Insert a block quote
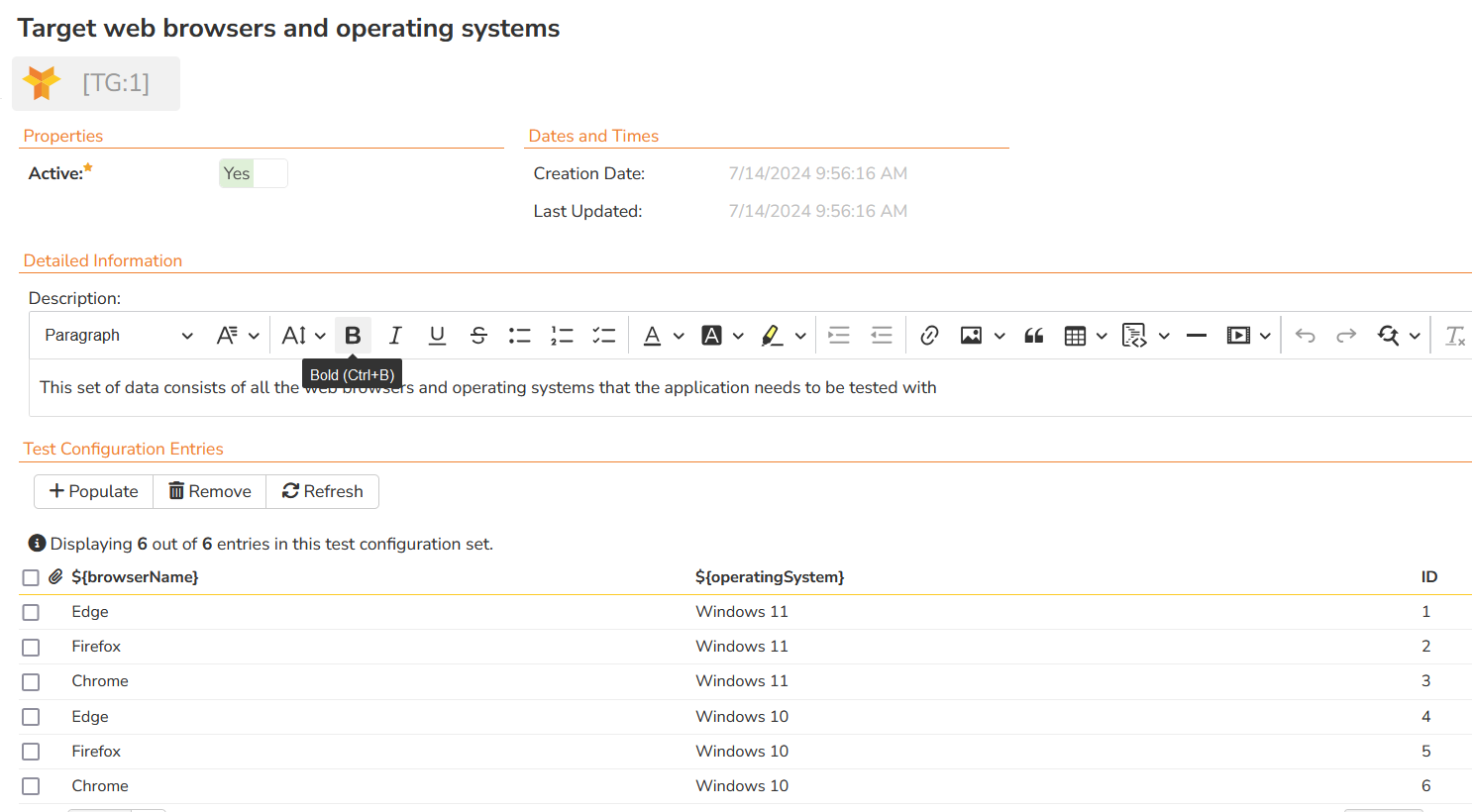1472x812 pixels. pyautogui.click(x=1034, y=336)
